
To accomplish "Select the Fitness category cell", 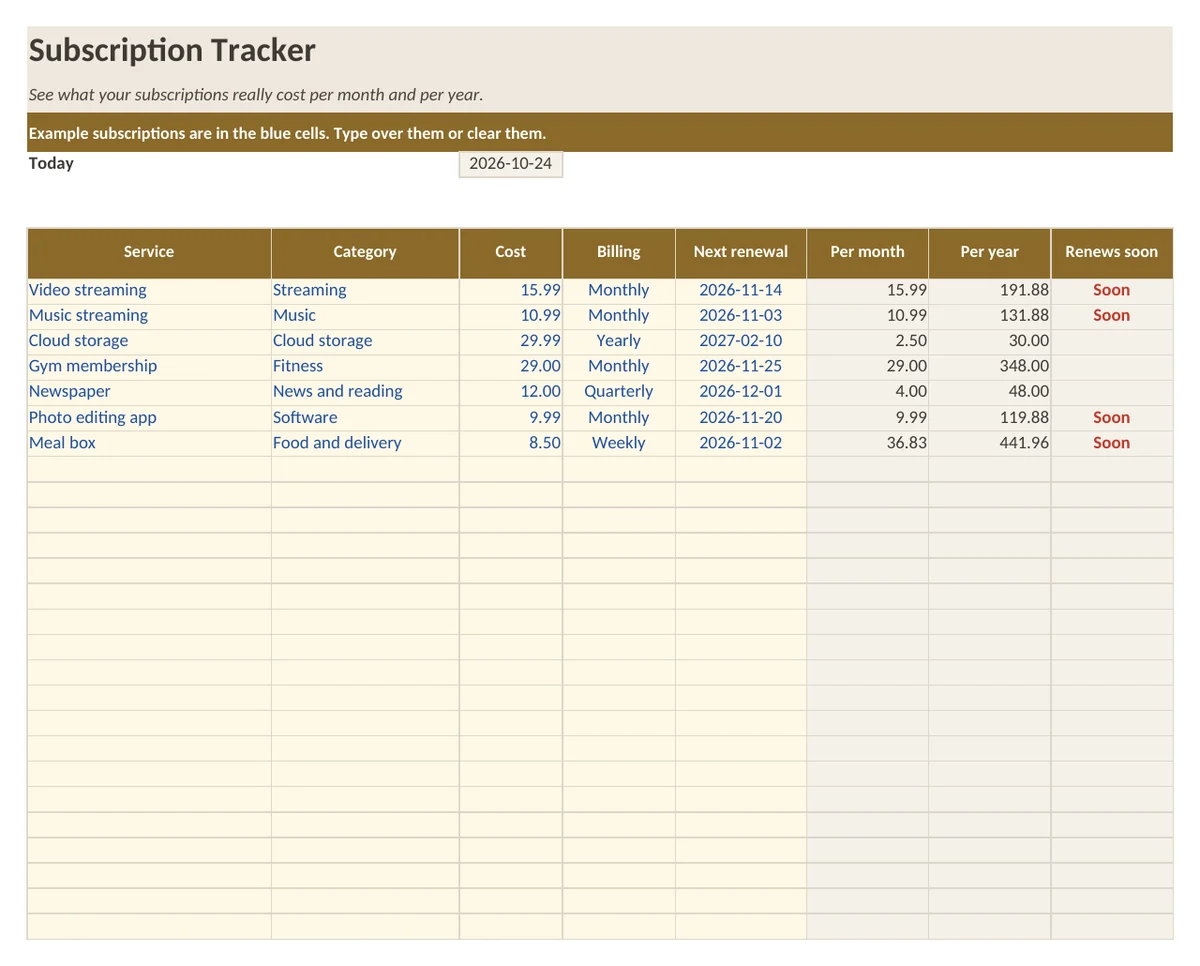I will click(x=365, y=366).
